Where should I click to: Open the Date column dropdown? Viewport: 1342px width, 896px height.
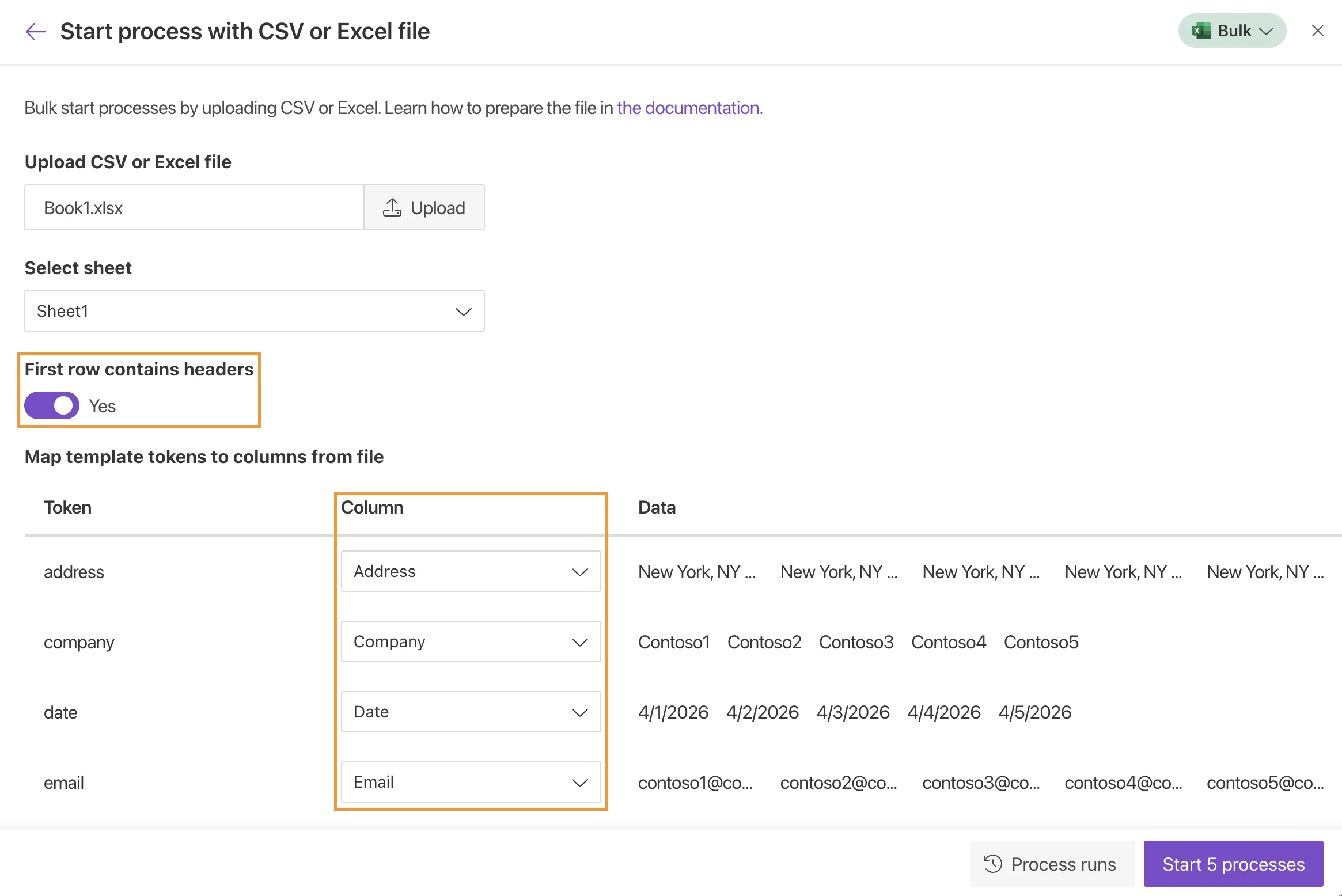471,712
